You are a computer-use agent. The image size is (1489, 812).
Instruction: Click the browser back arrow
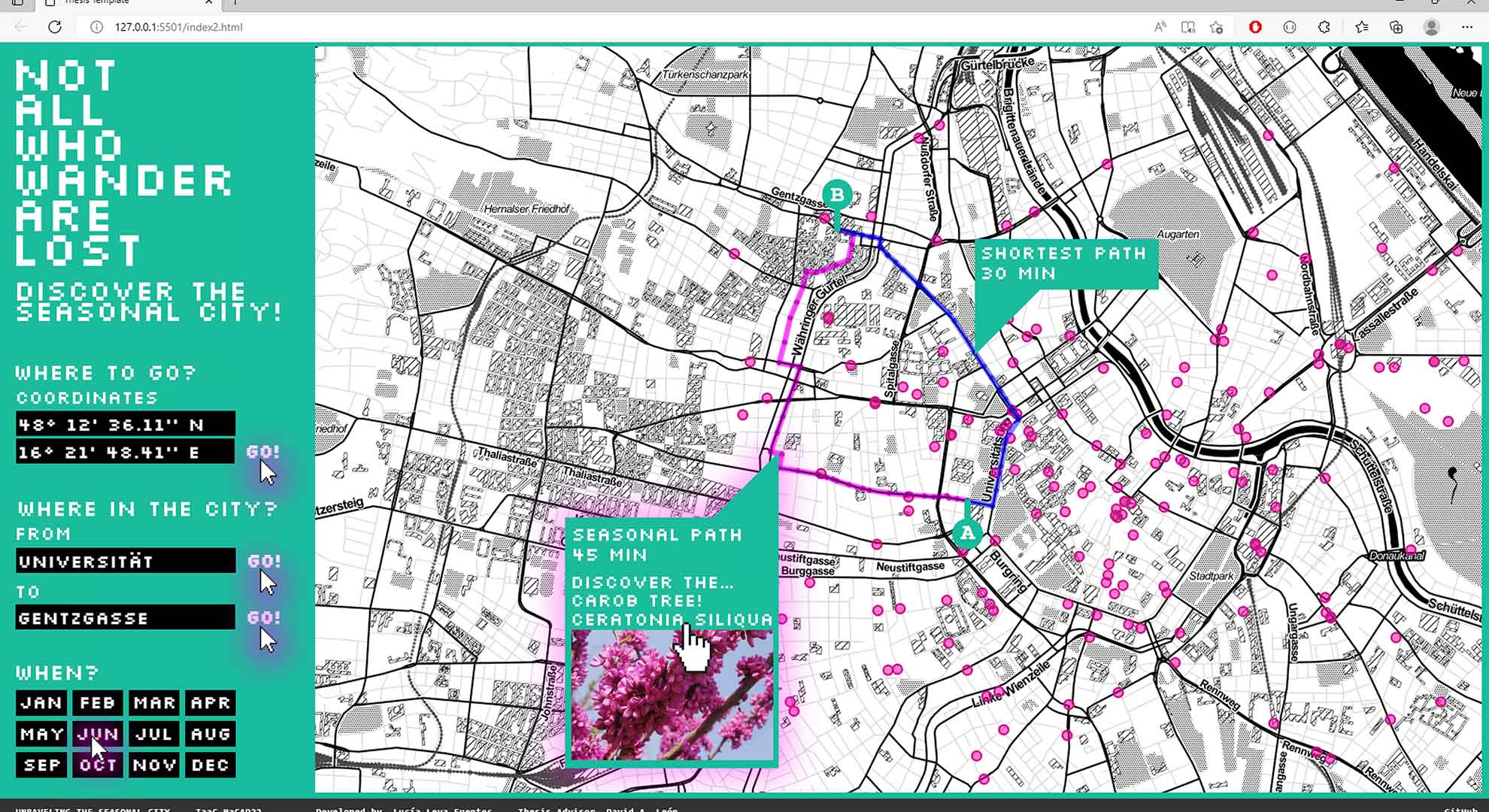point(21,27)
